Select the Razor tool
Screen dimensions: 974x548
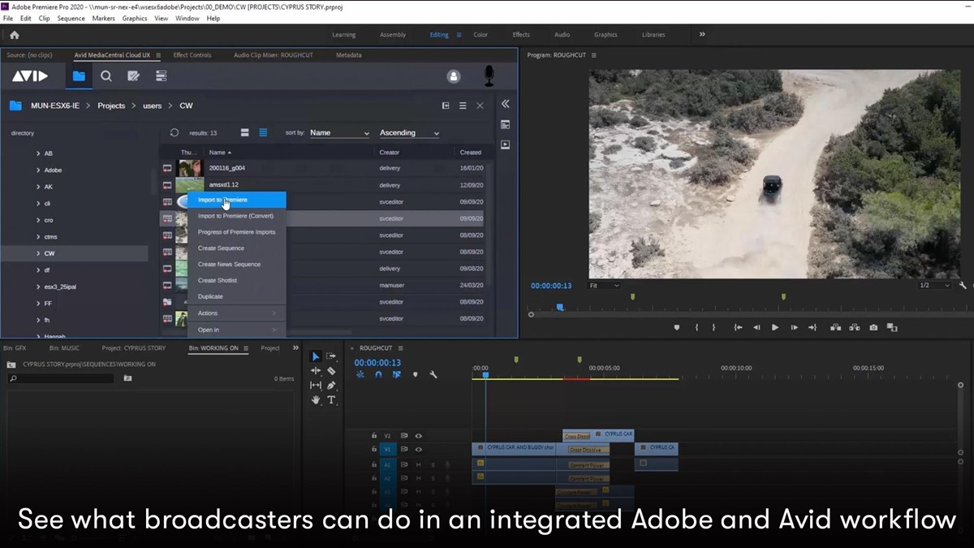(331, 371)
